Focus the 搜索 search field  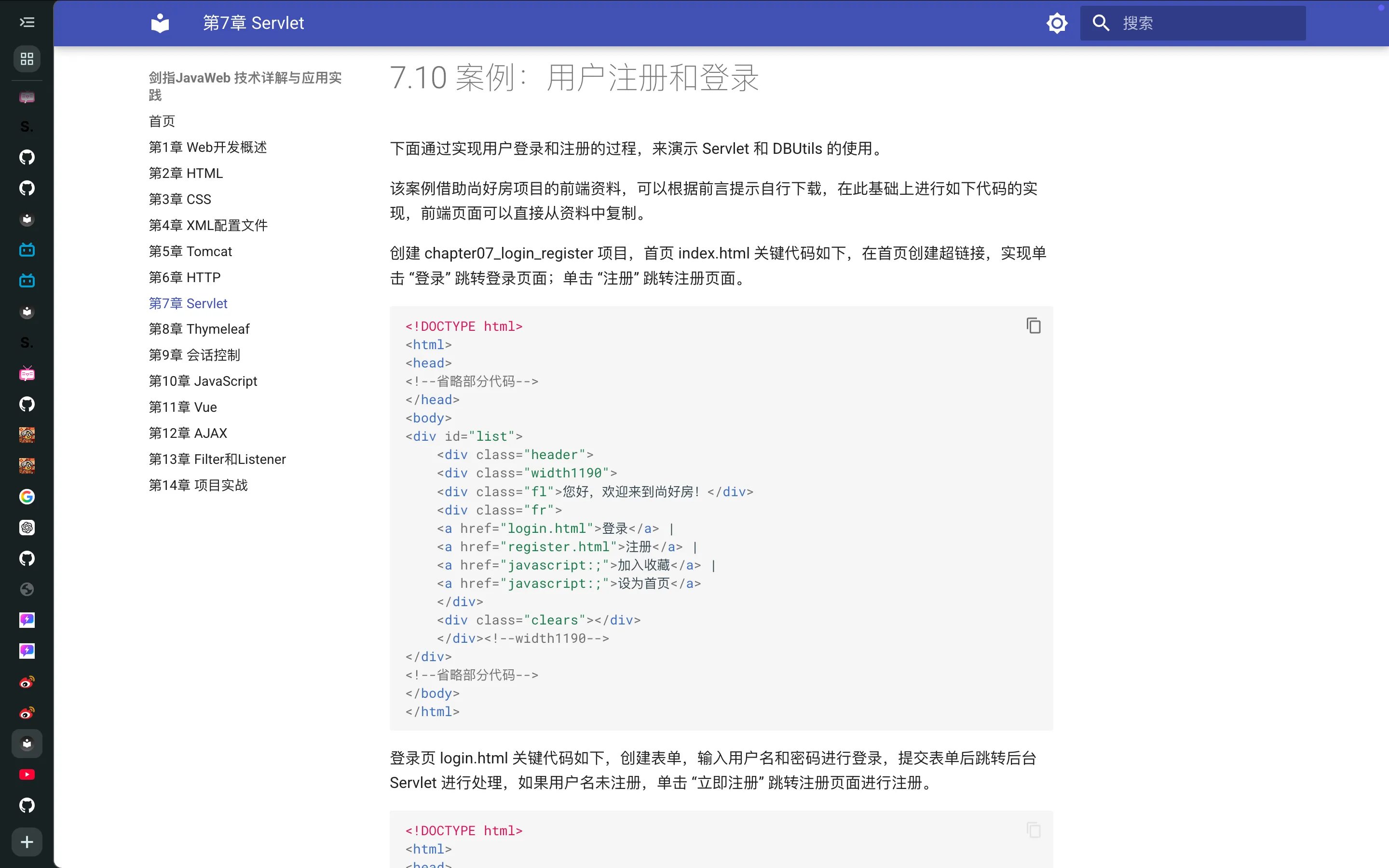click(1193, 23)
